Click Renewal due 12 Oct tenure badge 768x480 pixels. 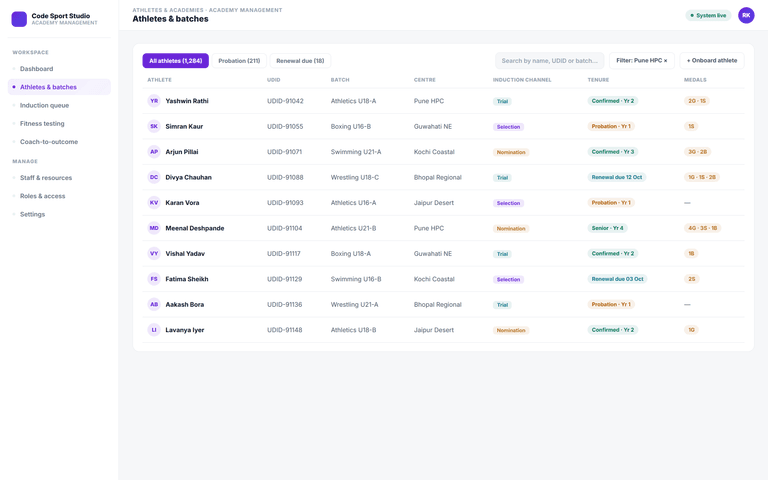617,177
